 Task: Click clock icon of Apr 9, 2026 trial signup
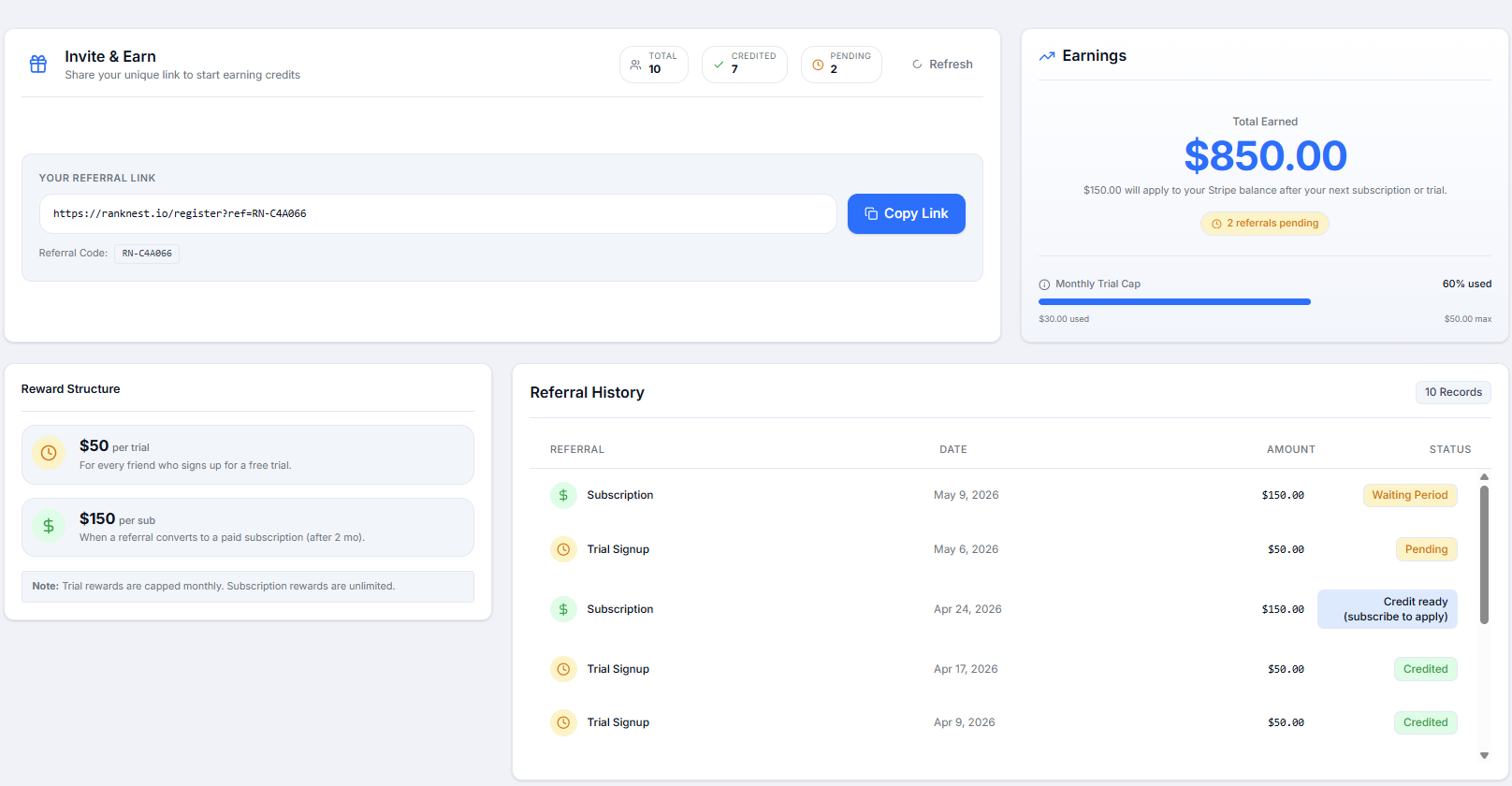(563, 722)
